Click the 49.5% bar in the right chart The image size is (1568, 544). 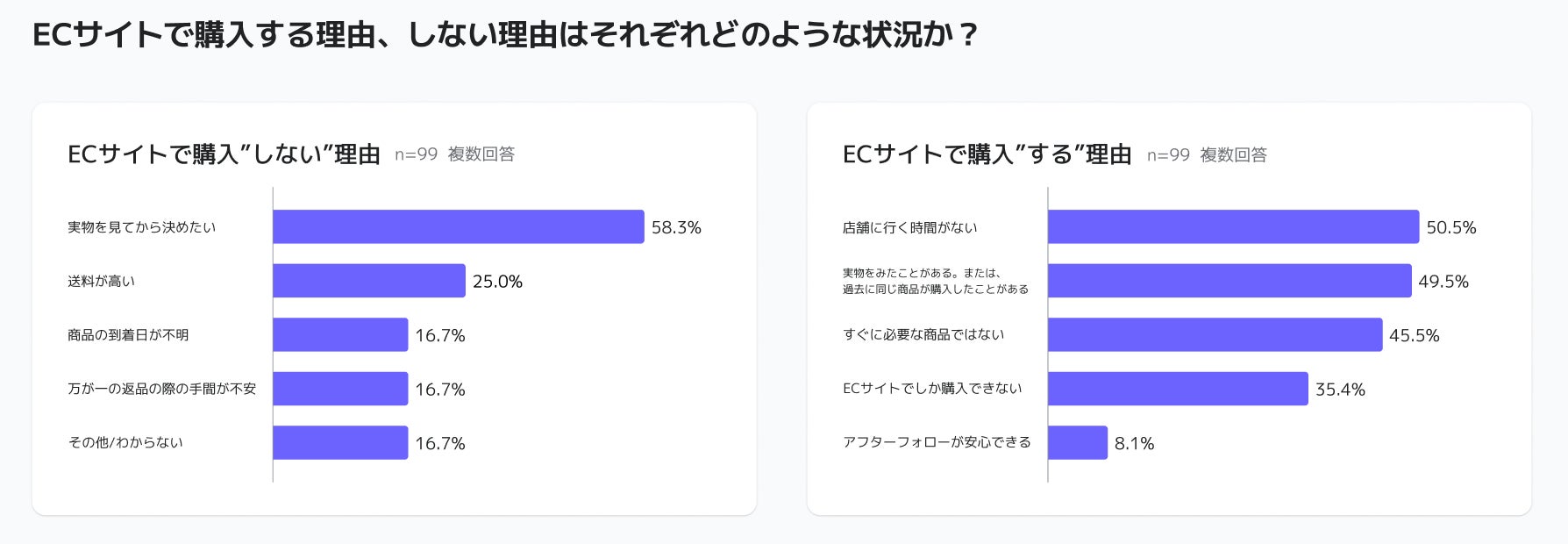(x=1229, y=281)
